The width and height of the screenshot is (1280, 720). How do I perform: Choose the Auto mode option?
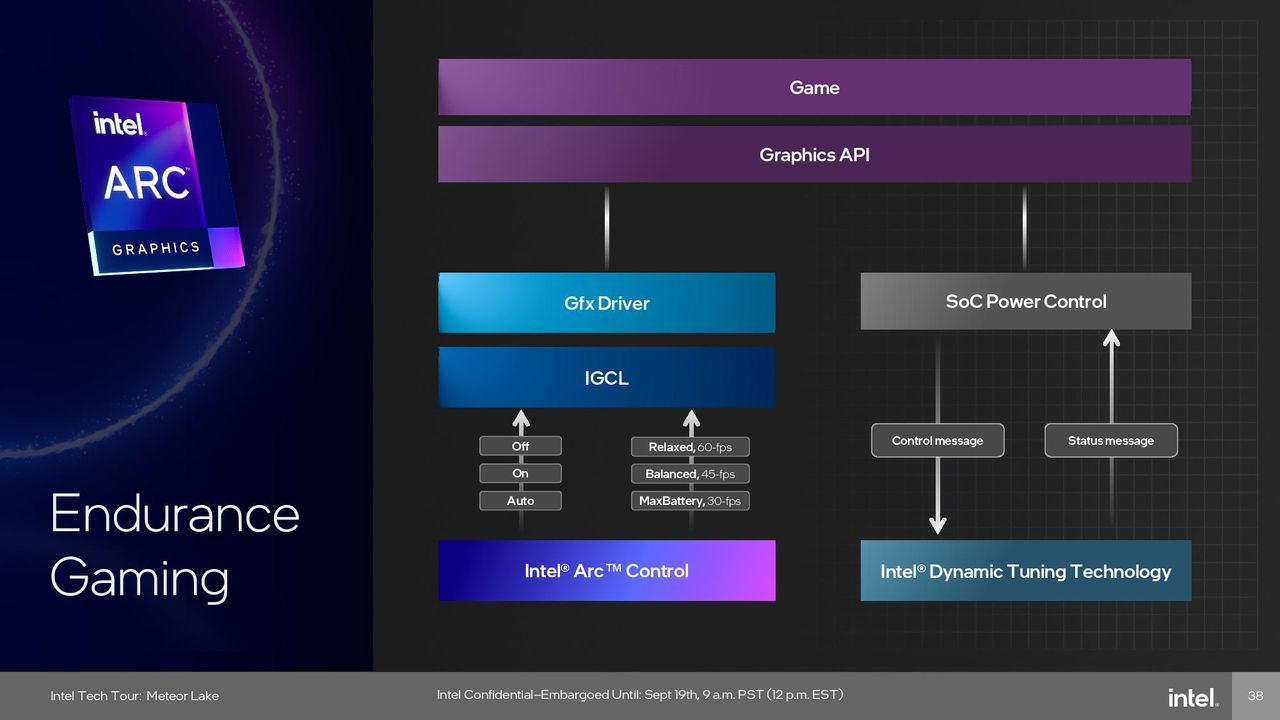pyautogui.click(x=520, y=500)
